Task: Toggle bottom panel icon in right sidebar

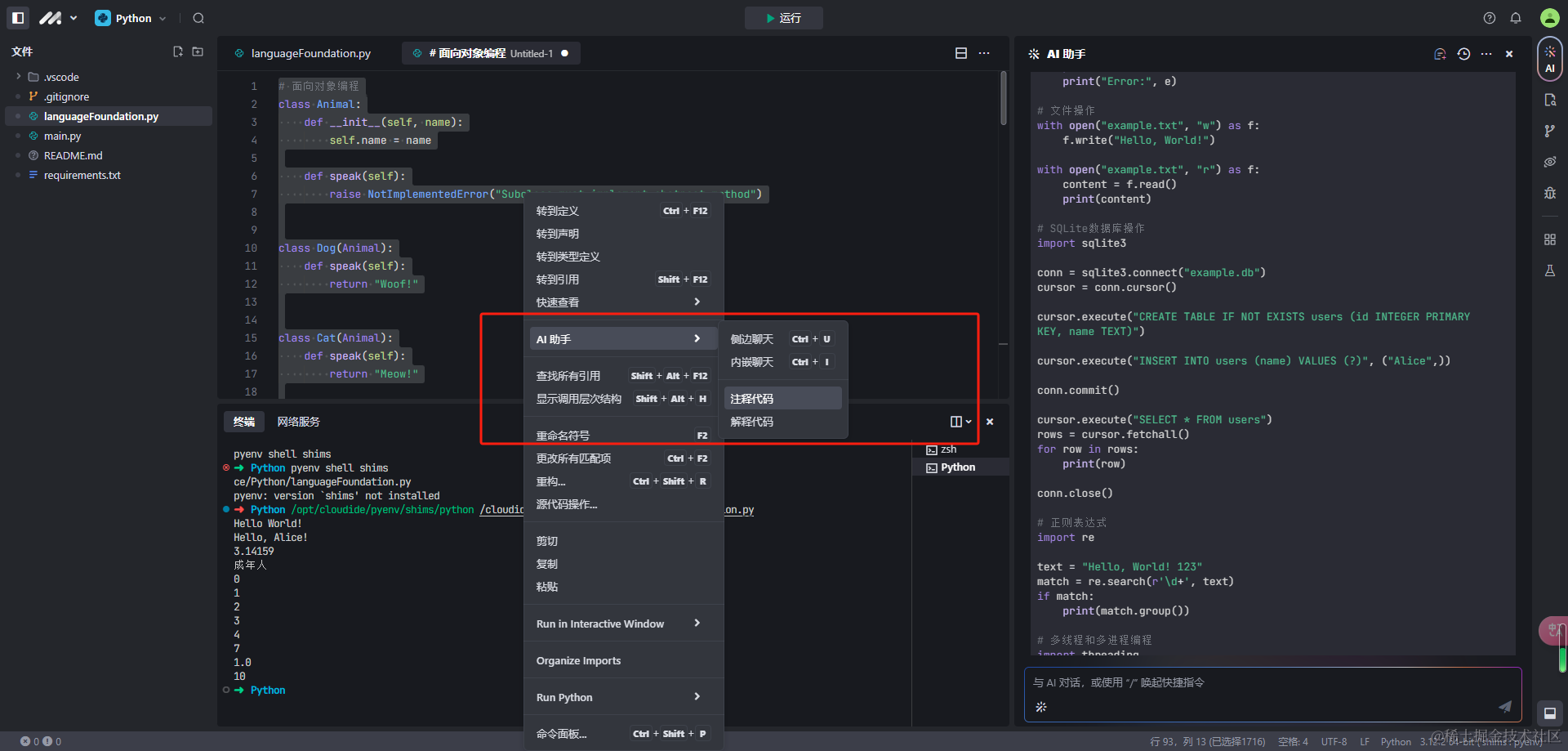Action: 1549,713
